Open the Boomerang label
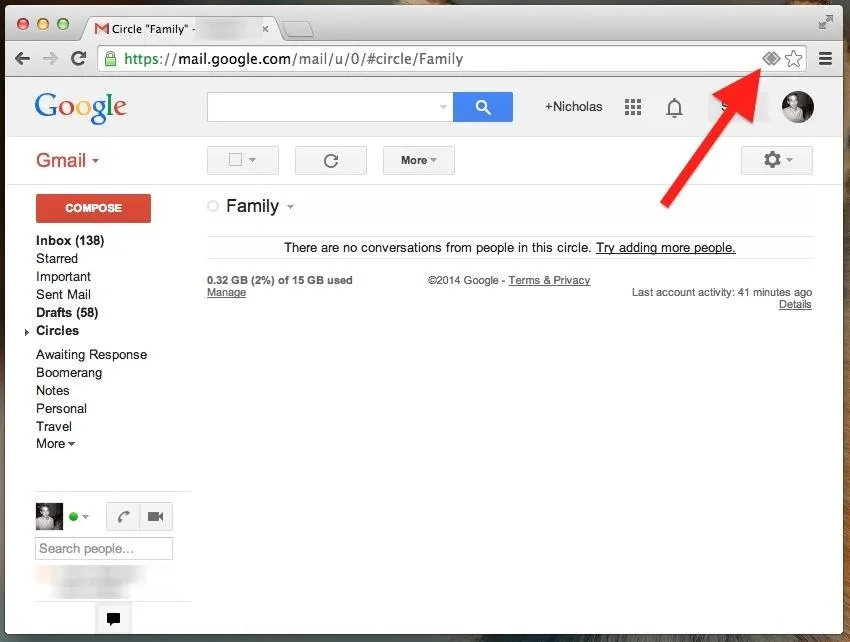Screen dimensions: 850x642 69,373
